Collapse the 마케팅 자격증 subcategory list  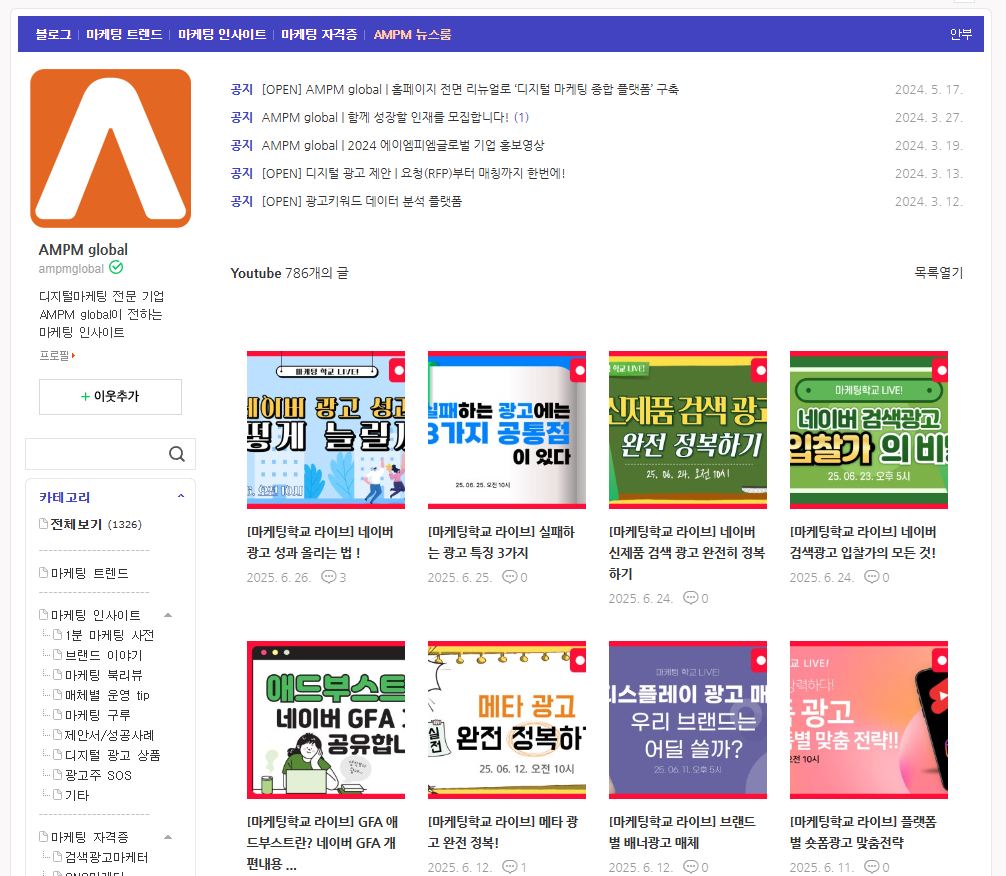point(168,837)
